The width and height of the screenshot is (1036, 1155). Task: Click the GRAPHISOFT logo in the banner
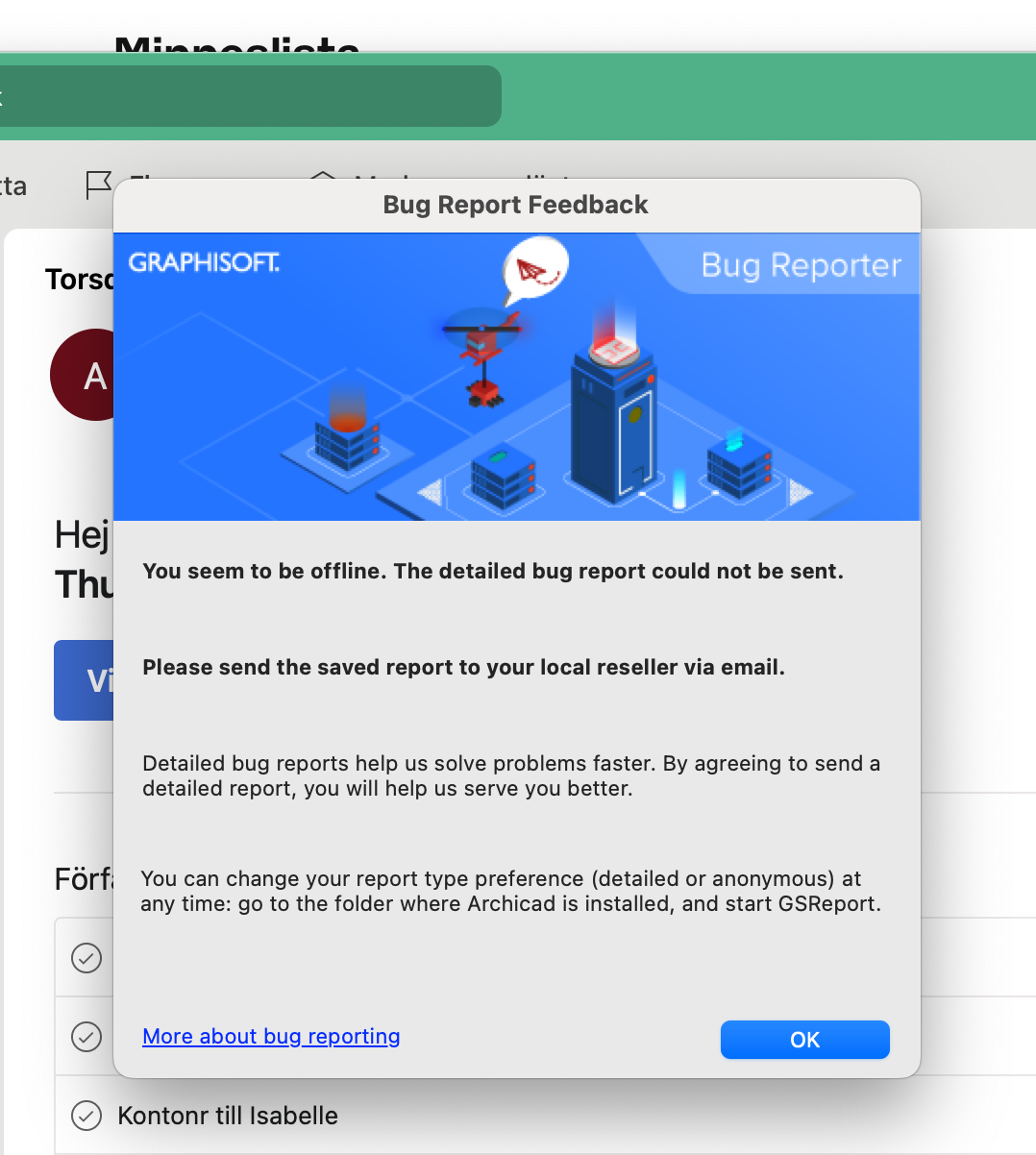coord(204,262)
